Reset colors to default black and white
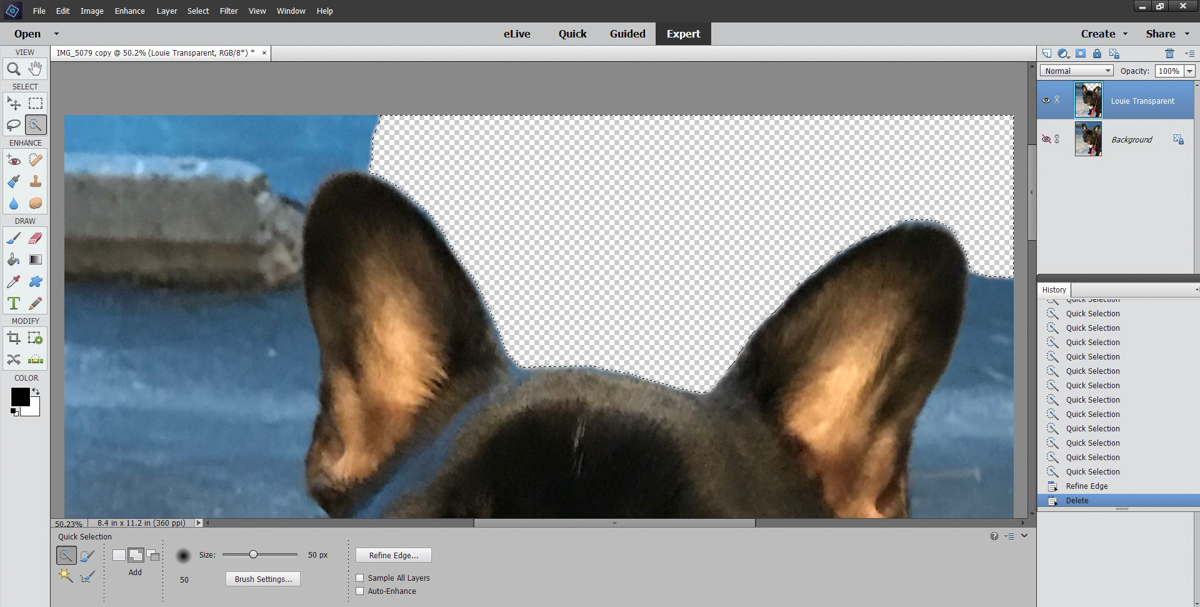The image size is (1200, 607). click(x=15, y=411)
